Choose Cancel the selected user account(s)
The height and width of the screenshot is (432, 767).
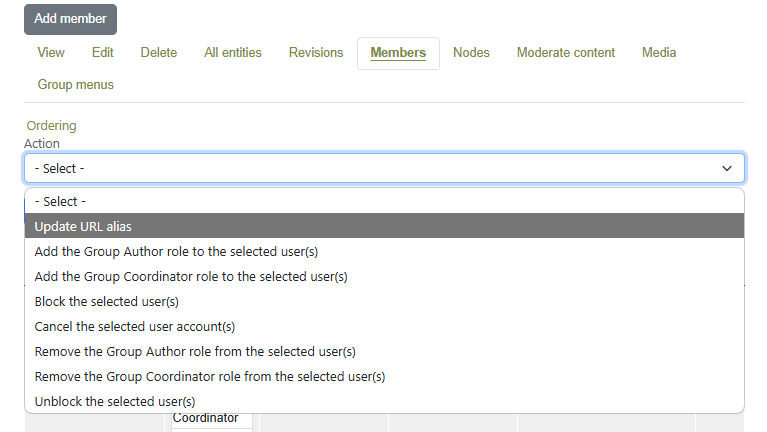[135, 326]
